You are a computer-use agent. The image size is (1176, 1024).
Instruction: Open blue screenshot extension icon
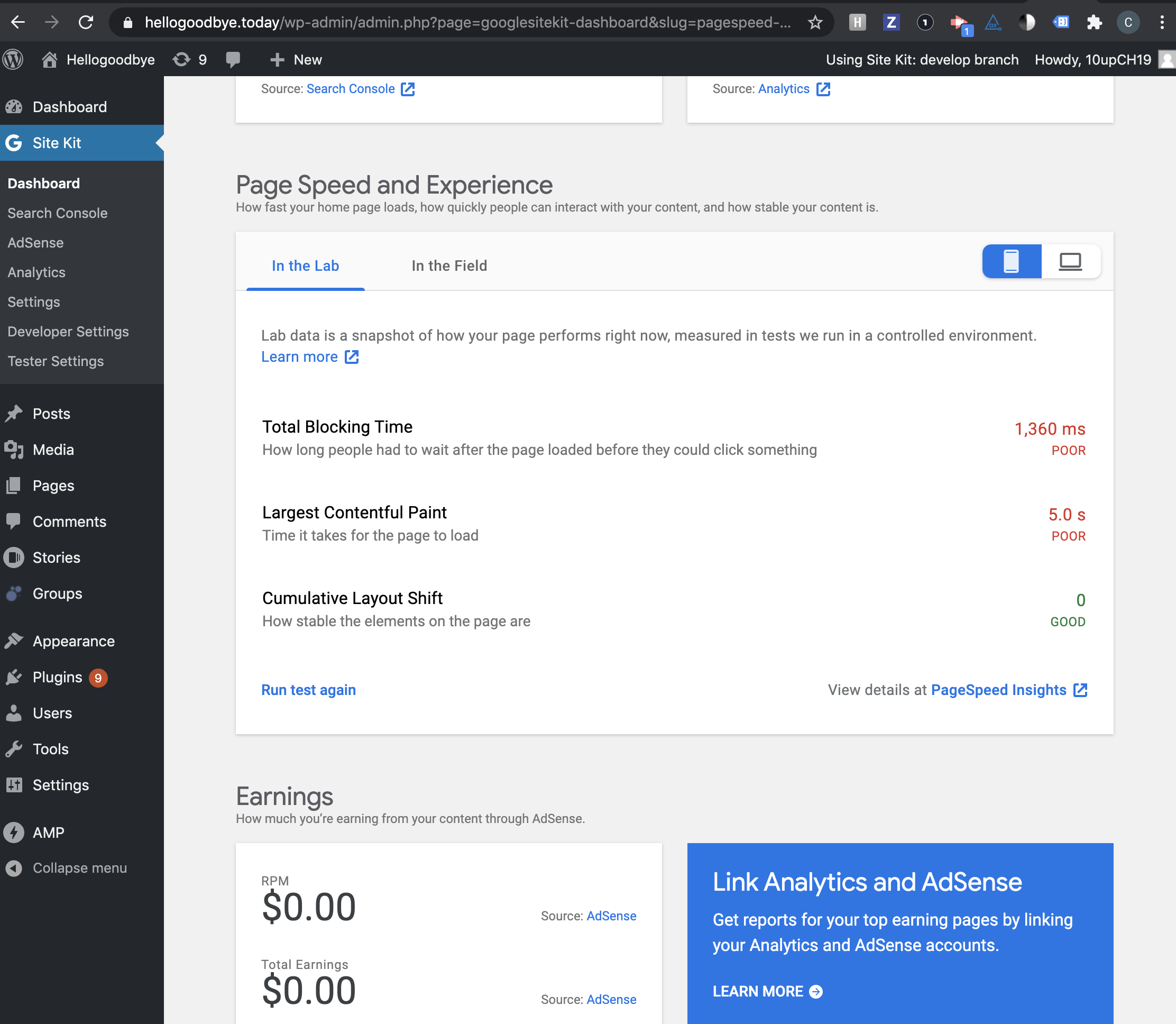click(1061, 22)
